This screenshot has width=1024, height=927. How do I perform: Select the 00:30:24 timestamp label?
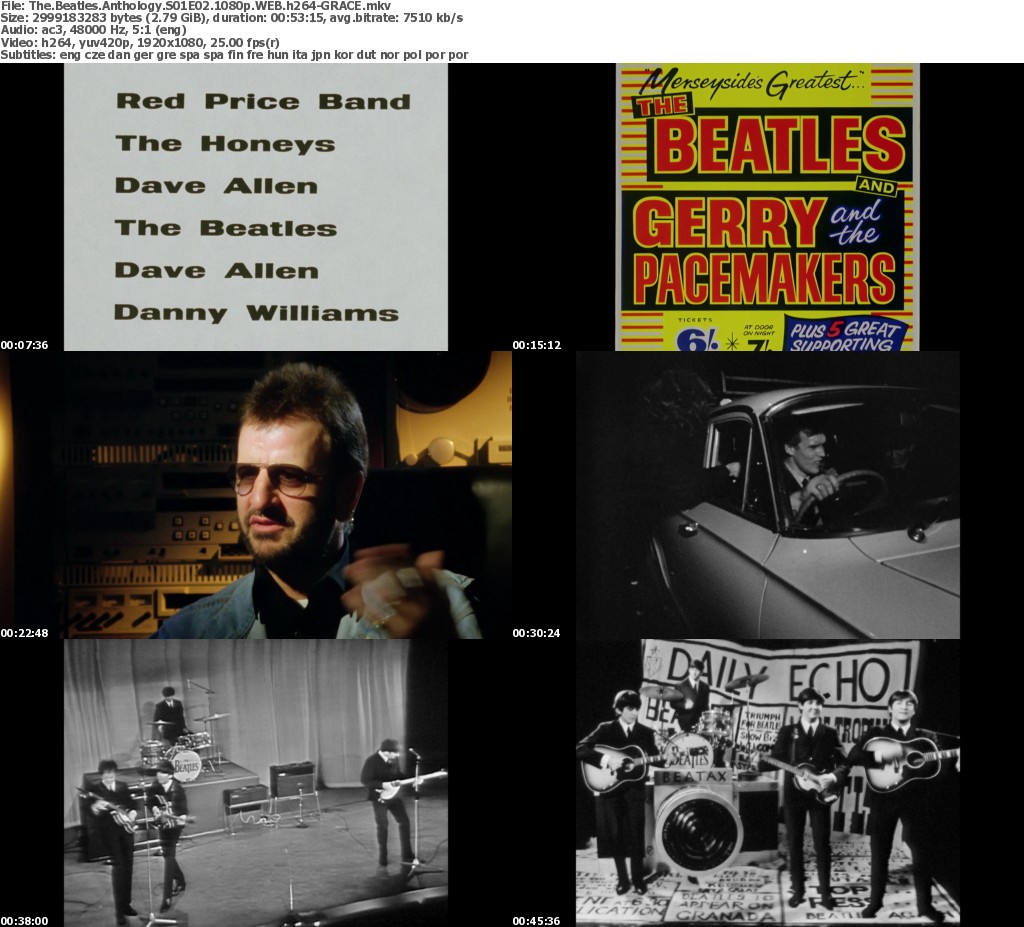537,633
